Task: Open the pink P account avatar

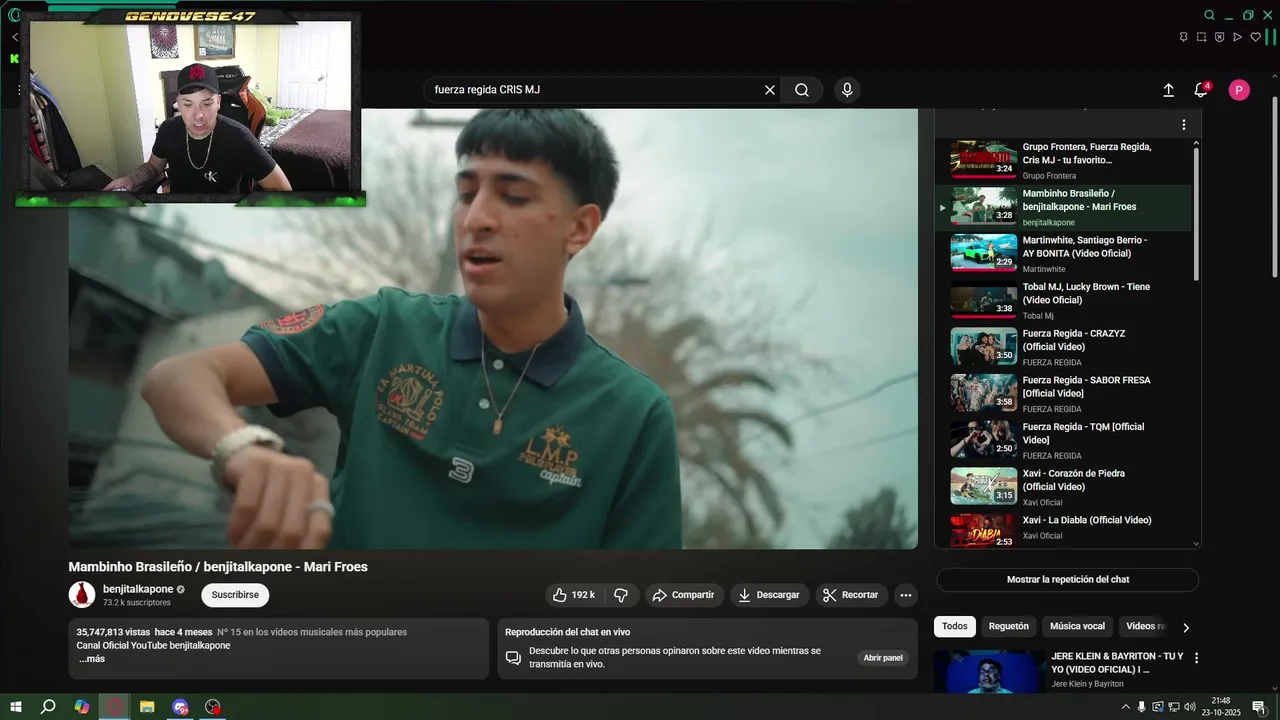Action: 1239,90
